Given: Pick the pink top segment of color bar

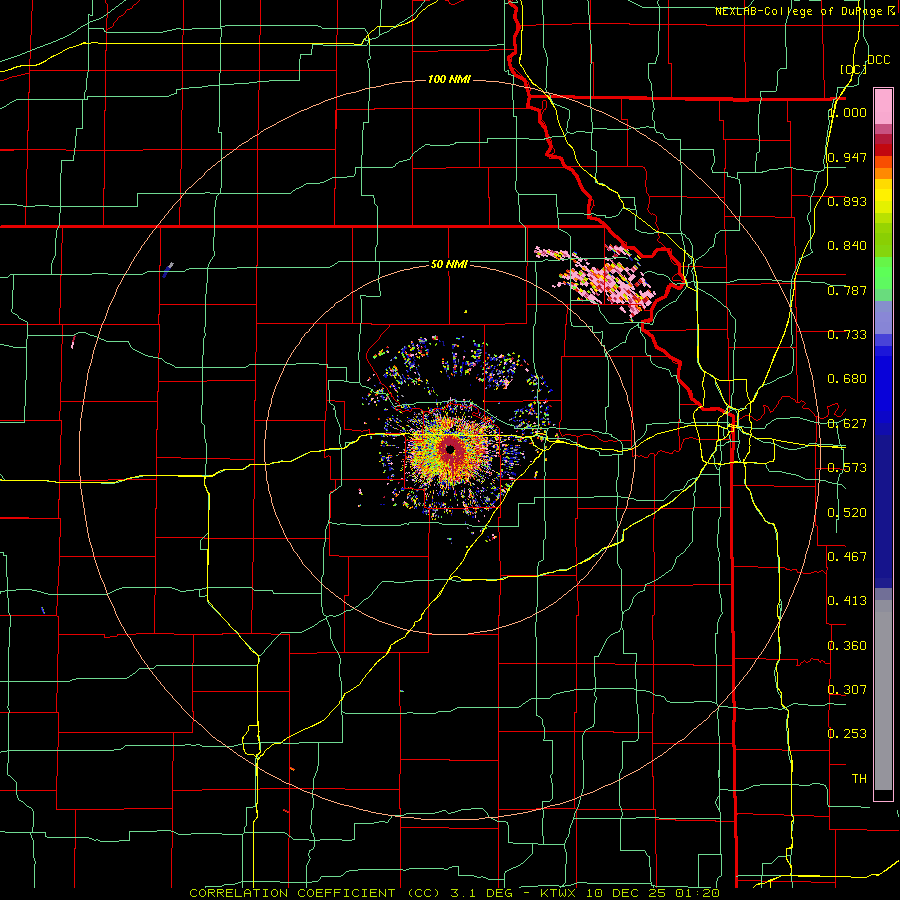Looking at the screenshot, I should point(883,106).
